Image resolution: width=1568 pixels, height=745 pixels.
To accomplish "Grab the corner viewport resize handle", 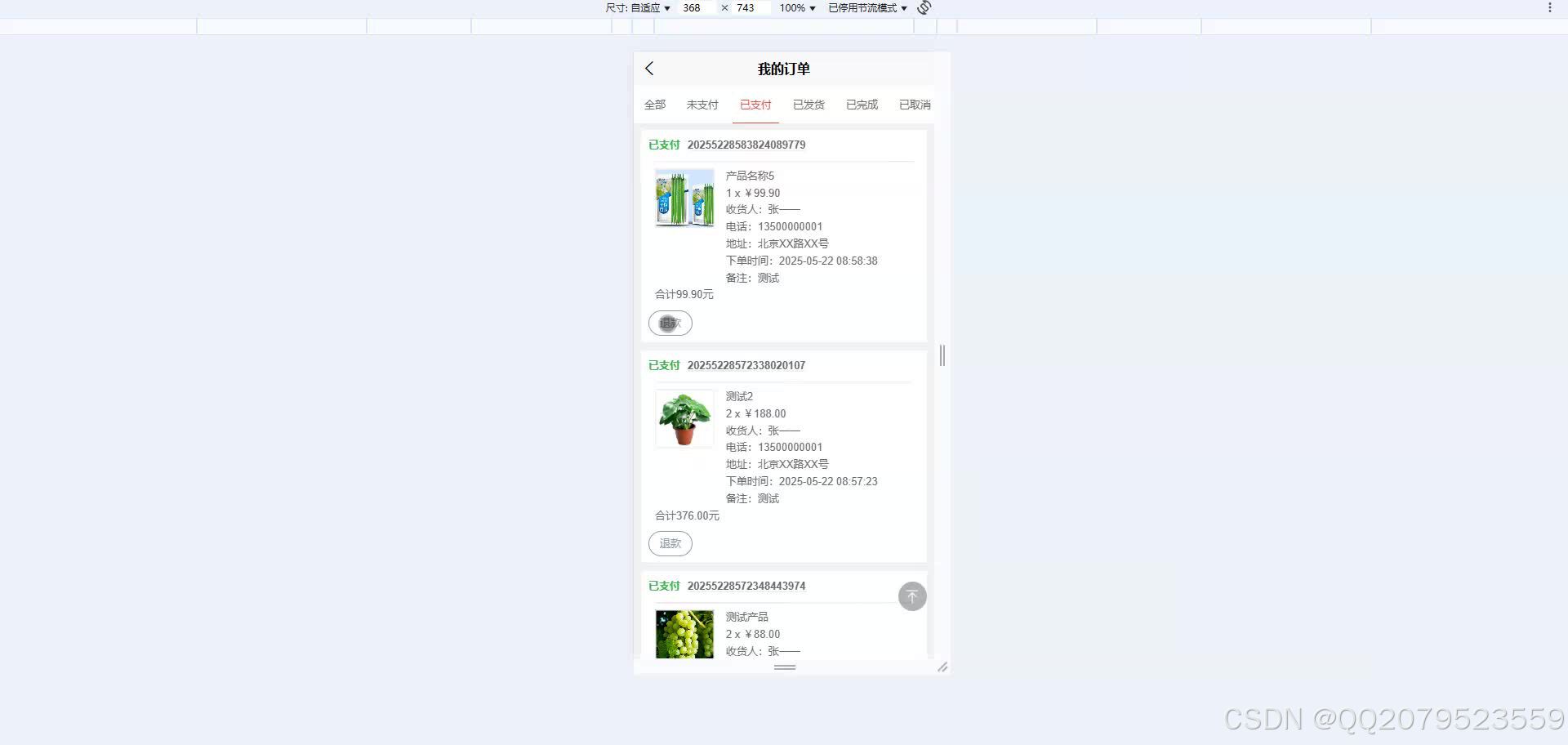I will point(942,667).
